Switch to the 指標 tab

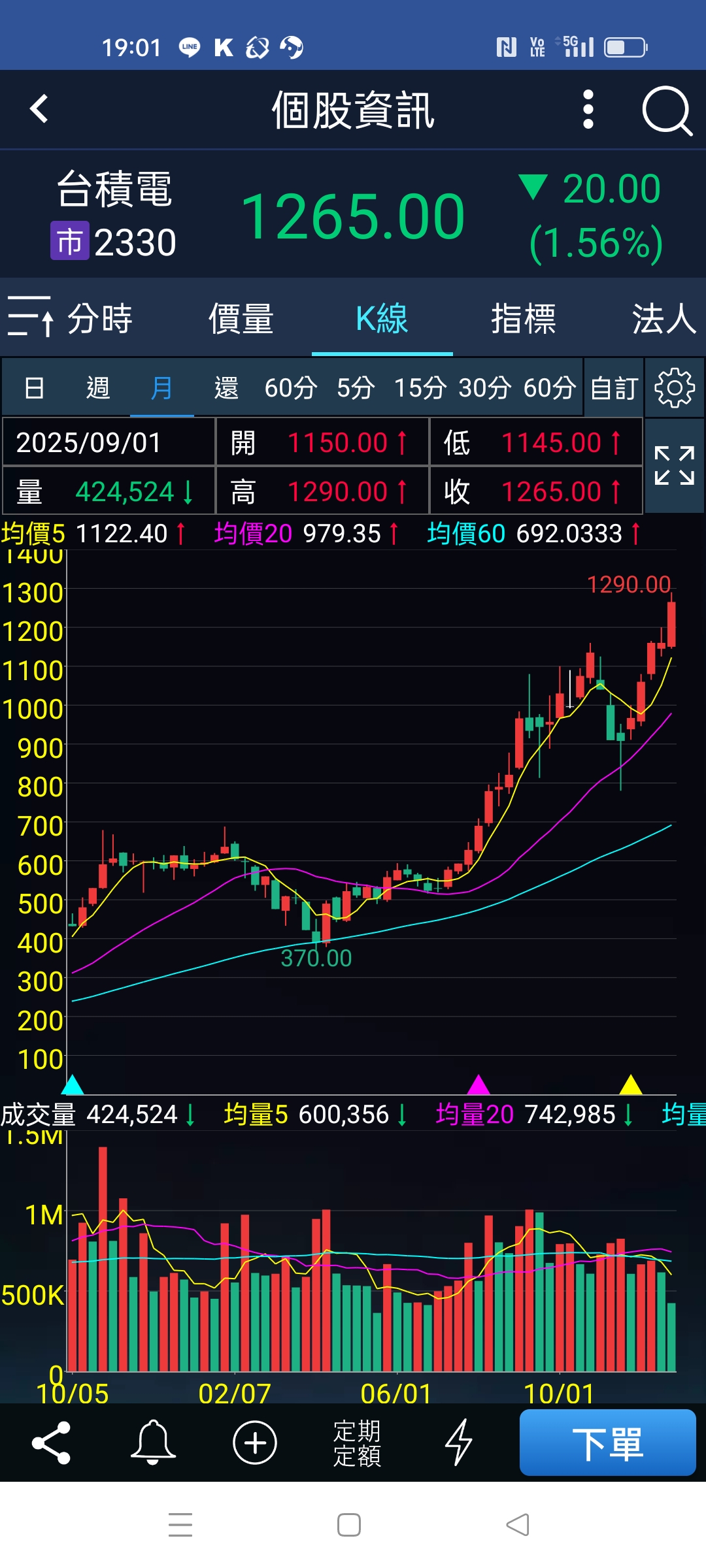click(523, 319)
